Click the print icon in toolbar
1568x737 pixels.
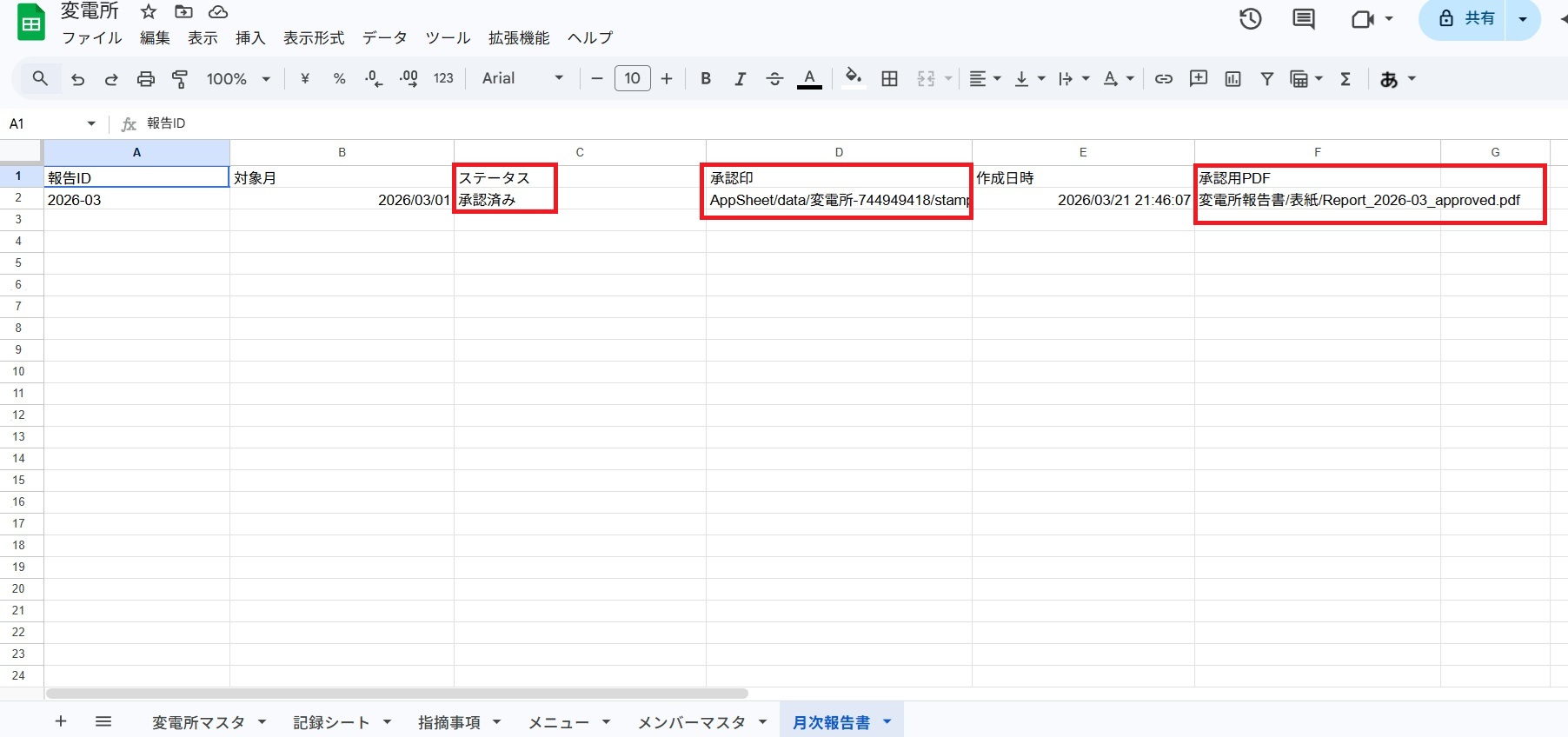tap(145, 79)
